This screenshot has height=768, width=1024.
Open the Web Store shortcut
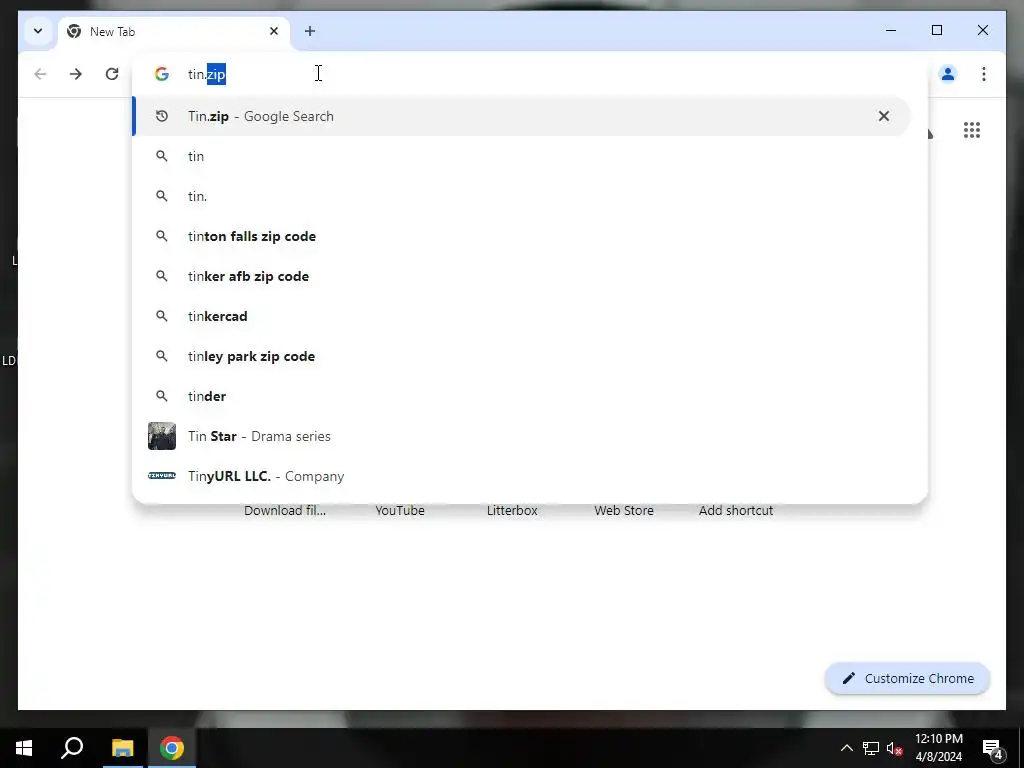click(624, 511)
